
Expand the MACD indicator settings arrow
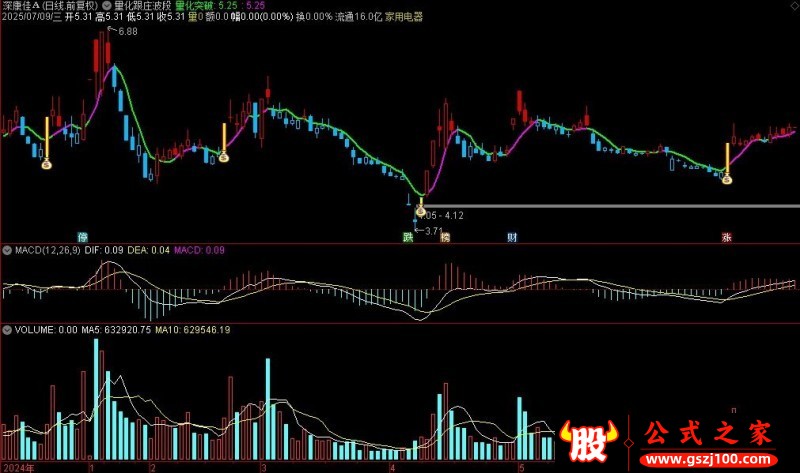[7, 249]
